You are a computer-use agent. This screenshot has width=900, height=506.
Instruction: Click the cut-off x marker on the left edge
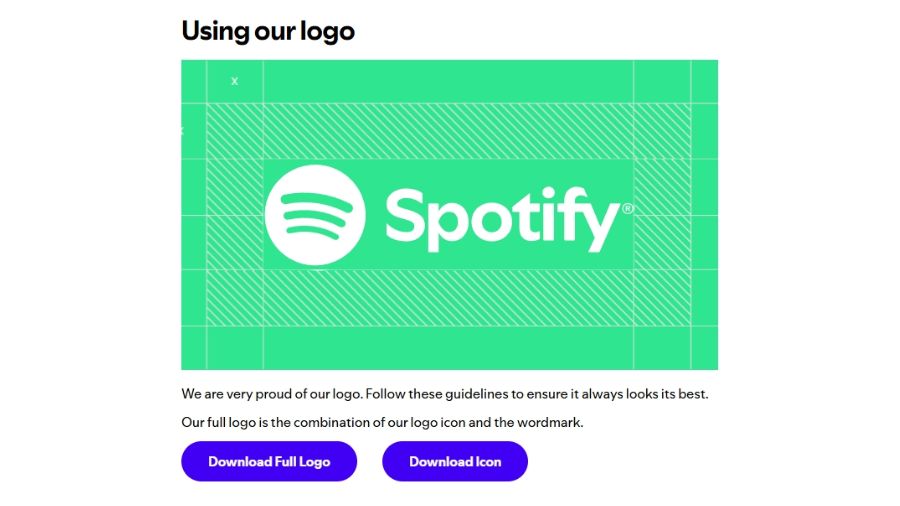click(x=182, y=131)
